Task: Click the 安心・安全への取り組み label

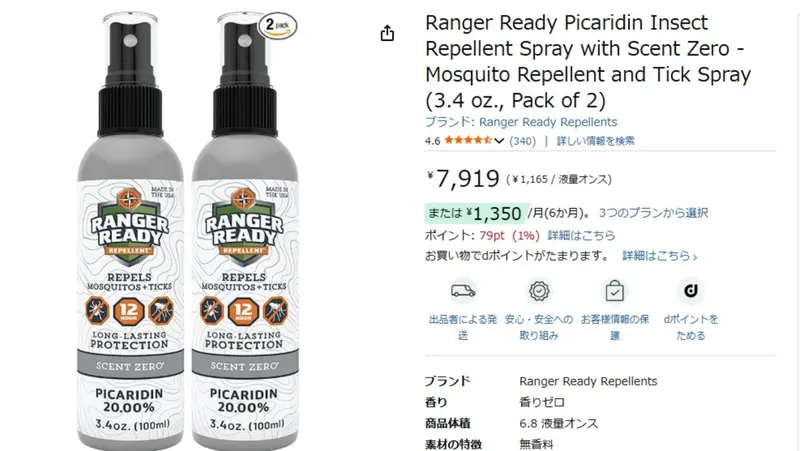Action: (x=539, y=327)
